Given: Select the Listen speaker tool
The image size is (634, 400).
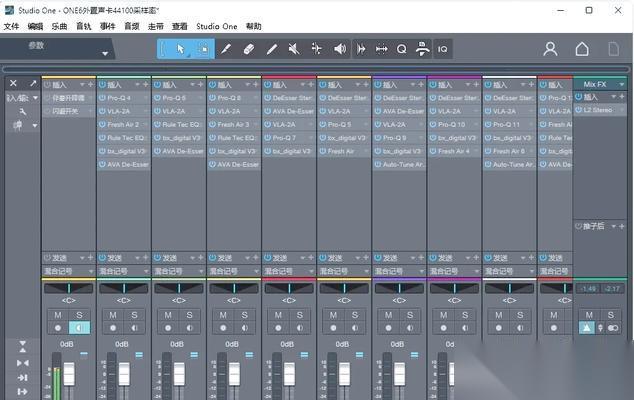Looking at the screenshot, I should (x=340, y=49).
